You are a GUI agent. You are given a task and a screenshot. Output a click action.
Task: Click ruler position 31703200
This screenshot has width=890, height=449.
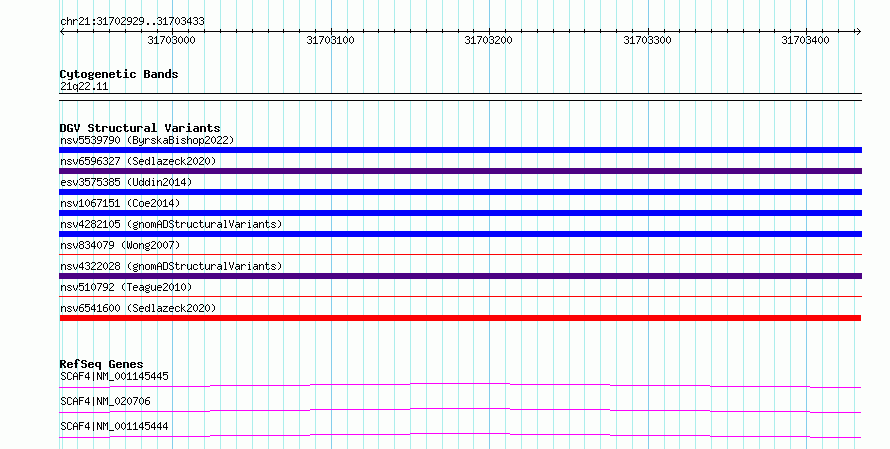[x=489, y=40]
